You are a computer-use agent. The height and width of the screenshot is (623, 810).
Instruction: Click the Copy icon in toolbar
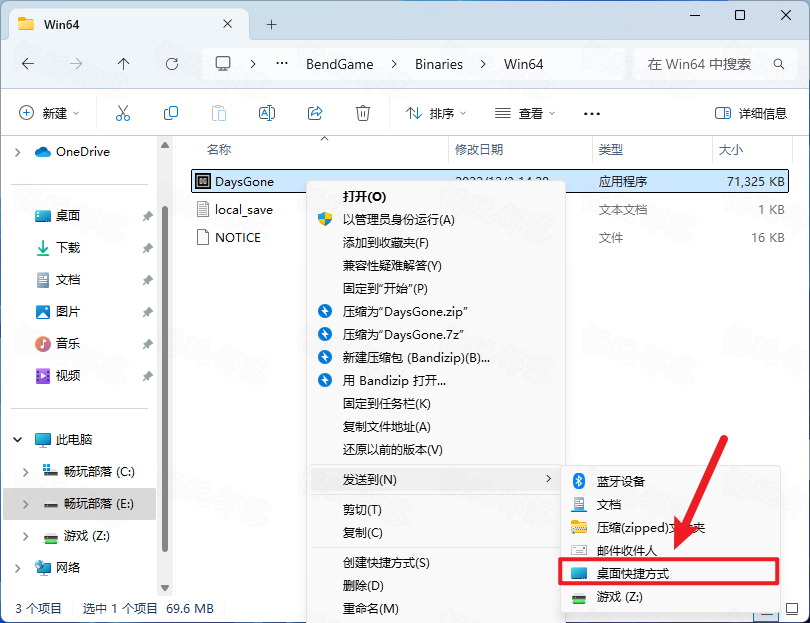(170, 113)
